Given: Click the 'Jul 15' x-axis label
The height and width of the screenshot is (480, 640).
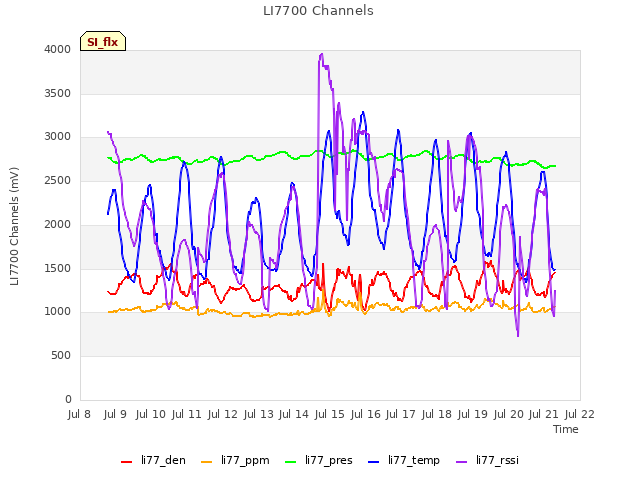Looking at the screenshot, I should [330, 414].
